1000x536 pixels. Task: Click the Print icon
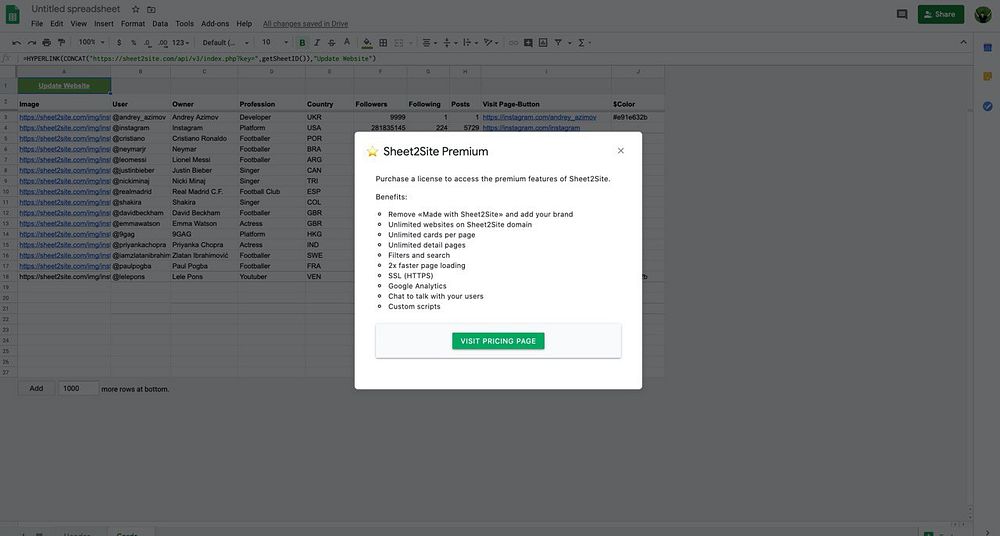pyautogui.click(x=47, y=43)
